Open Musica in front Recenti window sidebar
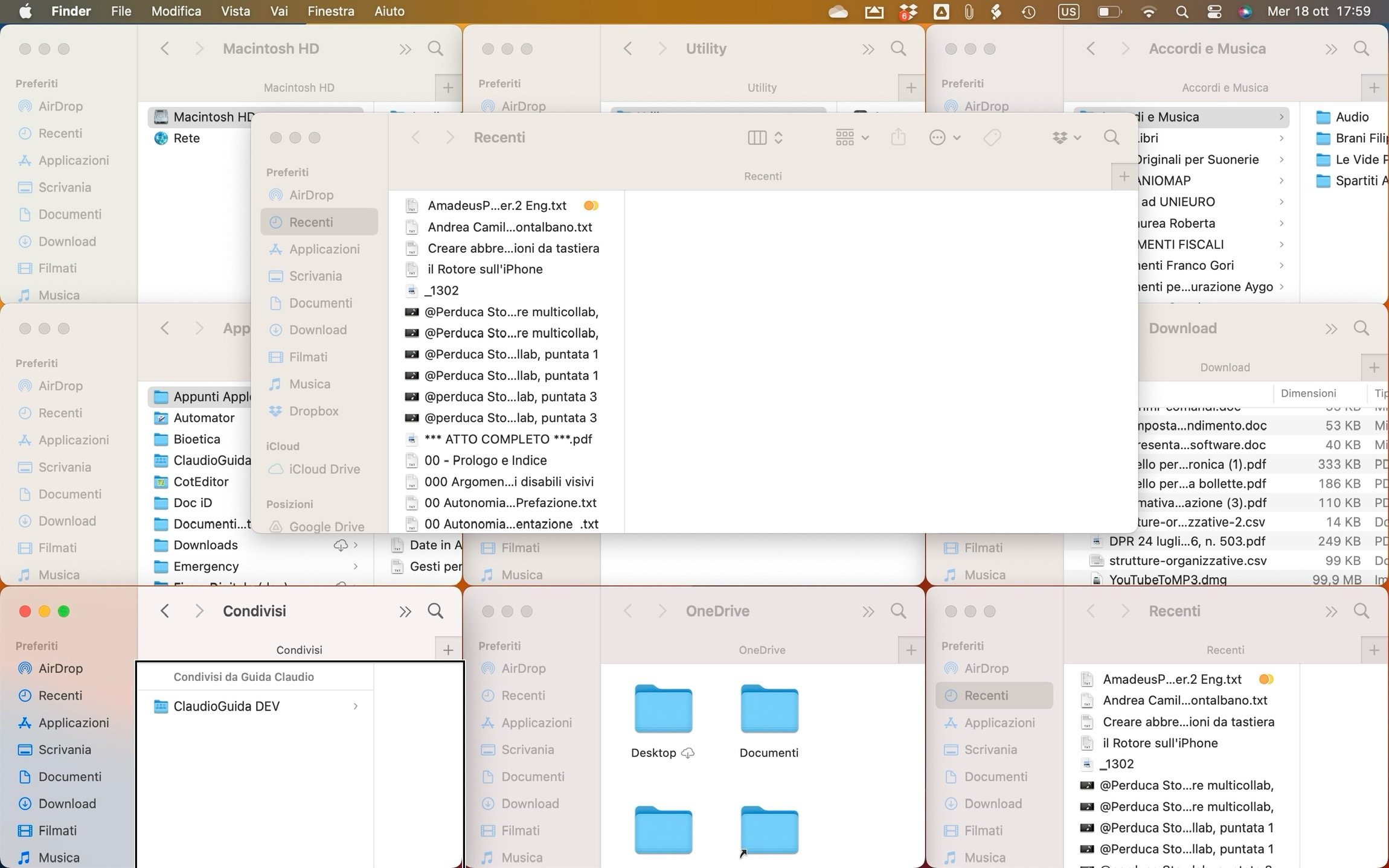1389x868 pixels. click(x=309, y=384)
